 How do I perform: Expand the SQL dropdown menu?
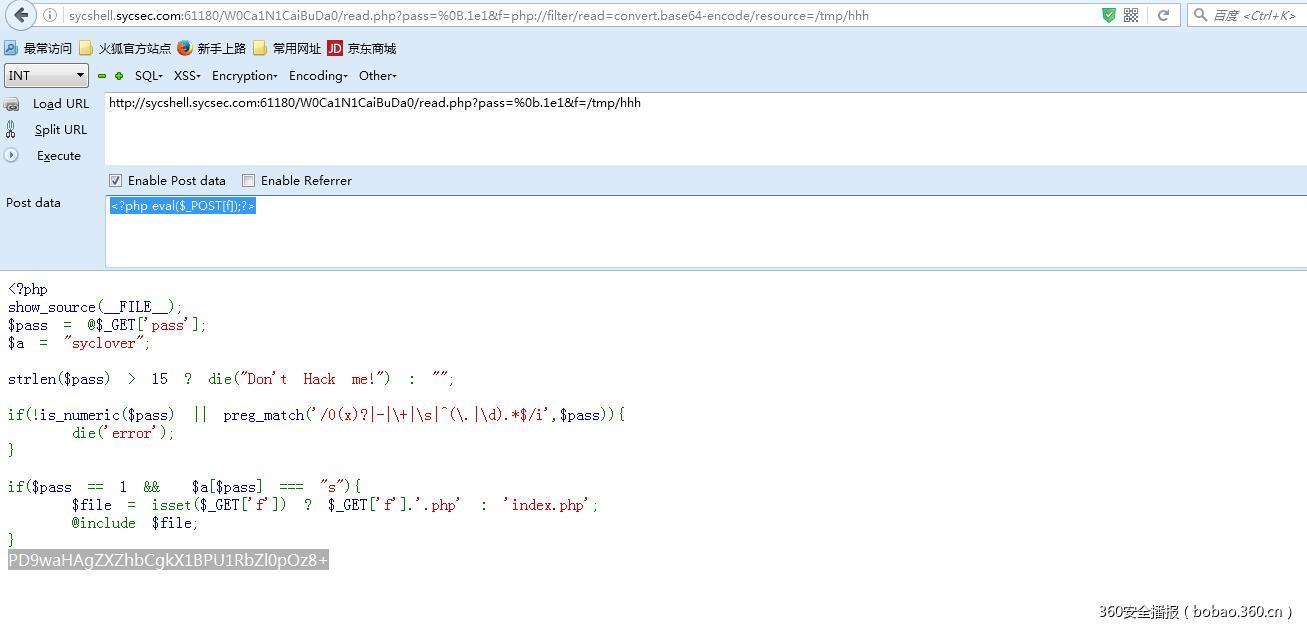click(148, 76)
